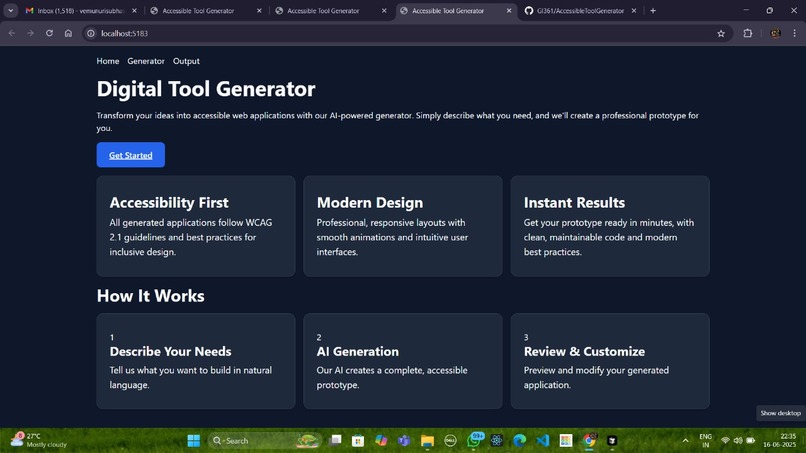Screen dimensions: 806x453
Task: Open Chrome's three-dot menu
Action: click(x=795, y=33)
